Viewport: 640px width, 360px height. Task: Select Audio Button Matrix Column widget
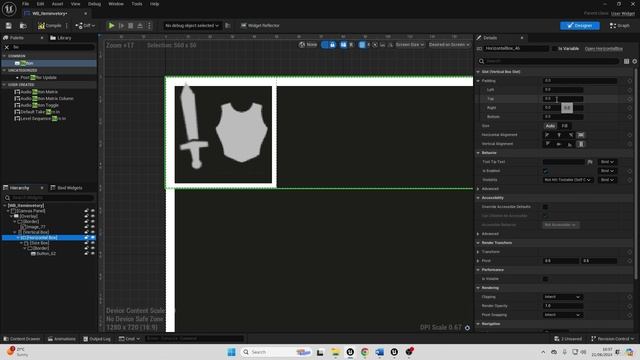point(44,98)
